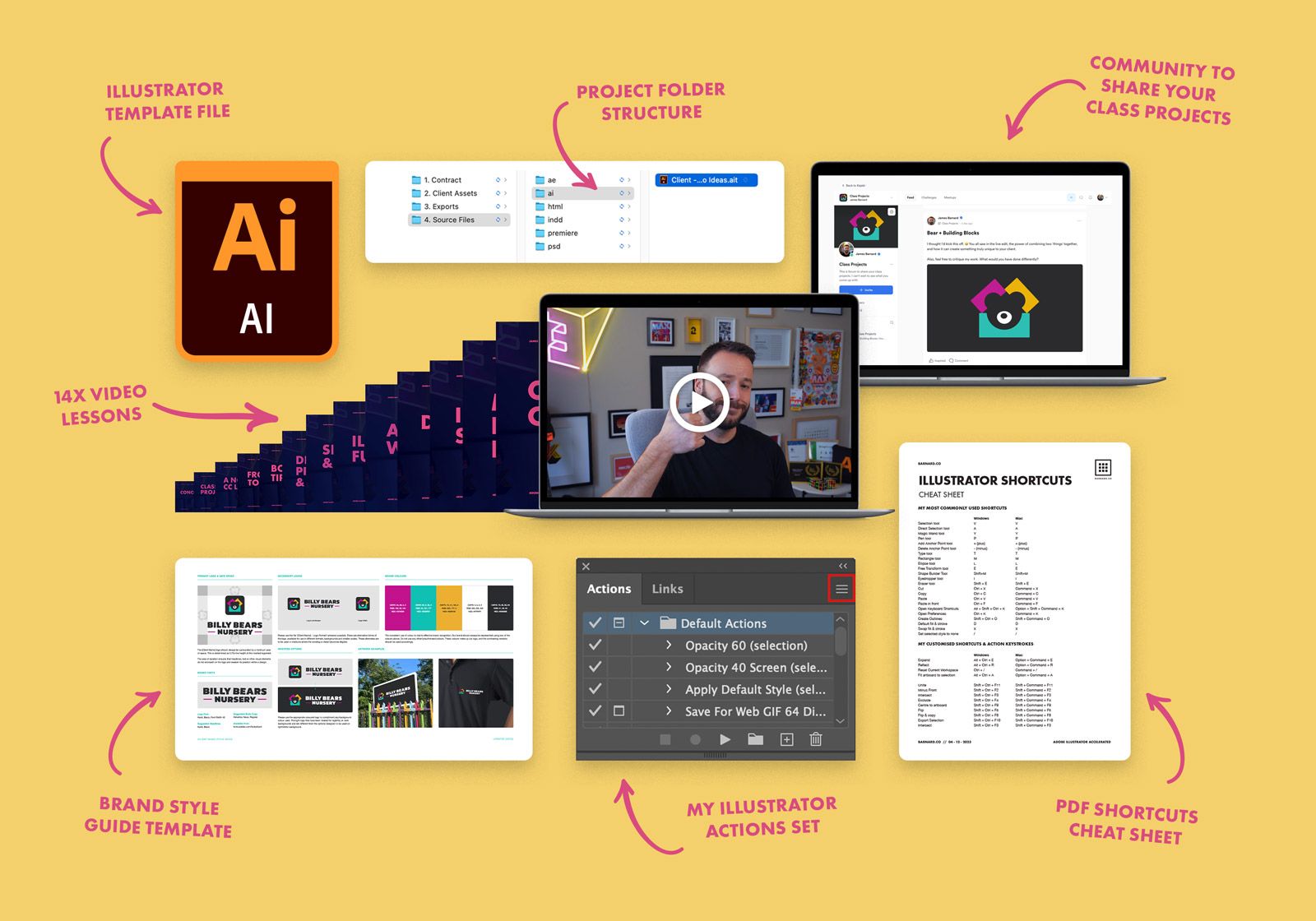Select the Default Actions set row
Screen dimensions: 1316x921
(708, 623)
